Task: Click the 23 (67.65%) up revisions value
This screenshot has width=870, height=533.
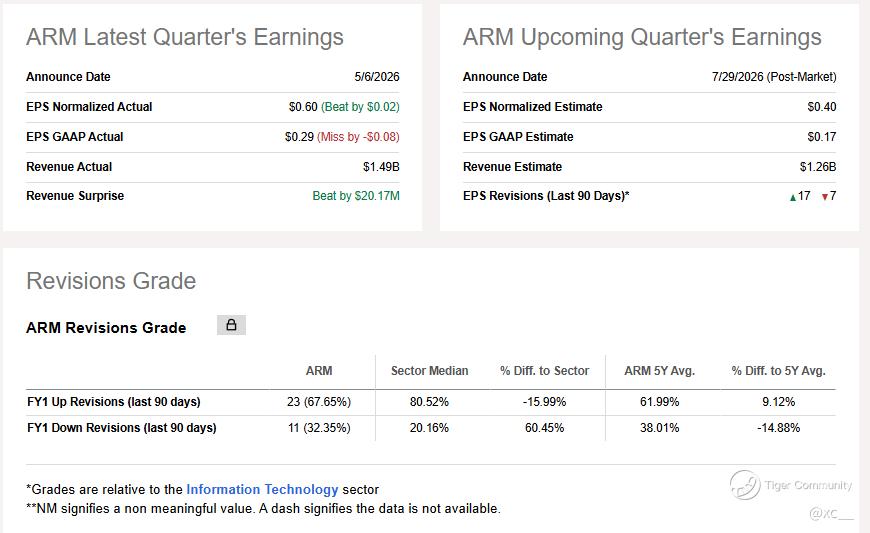Action: click(319, 402)
